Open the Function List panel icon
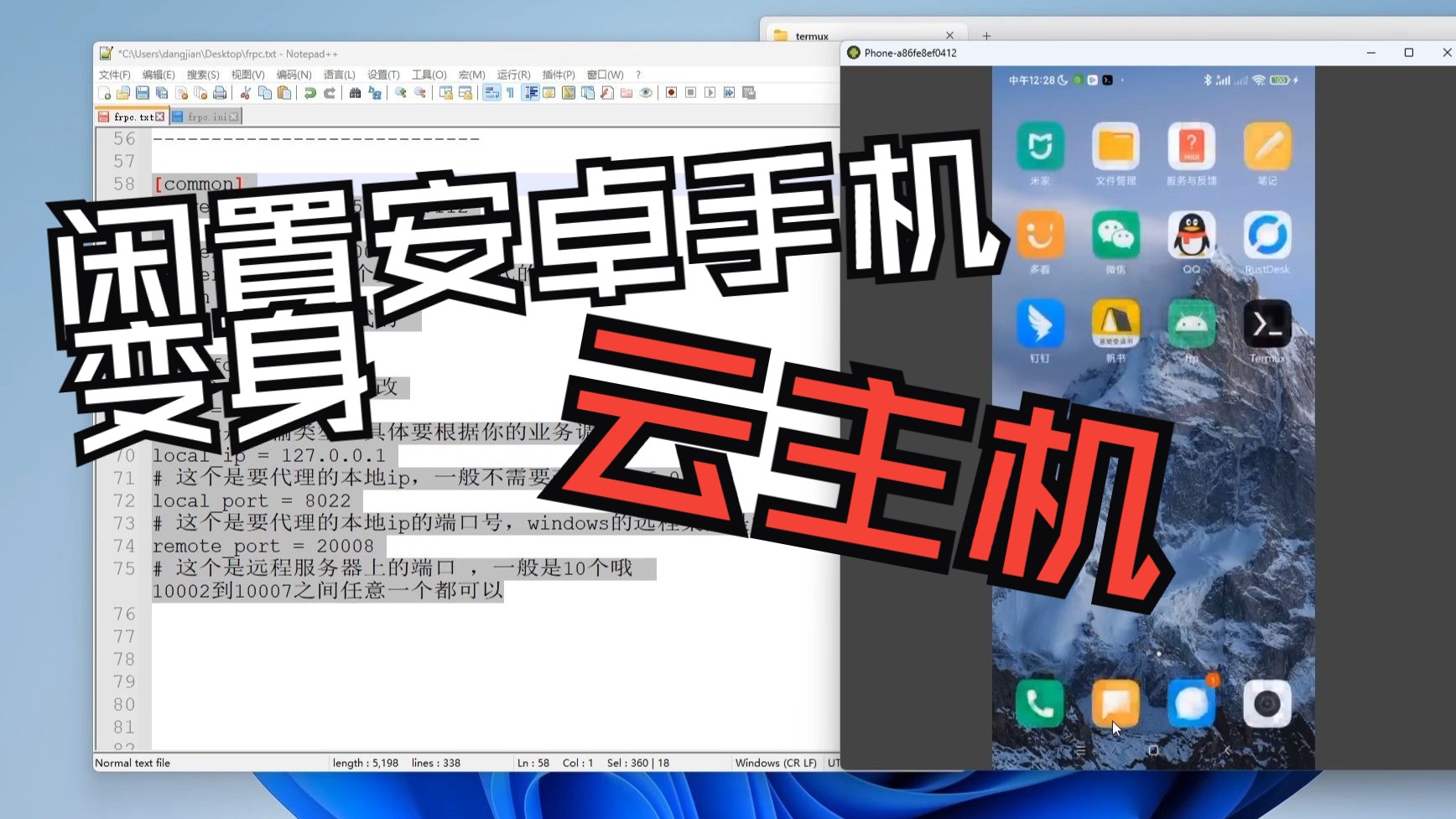 tap(607, 93)
